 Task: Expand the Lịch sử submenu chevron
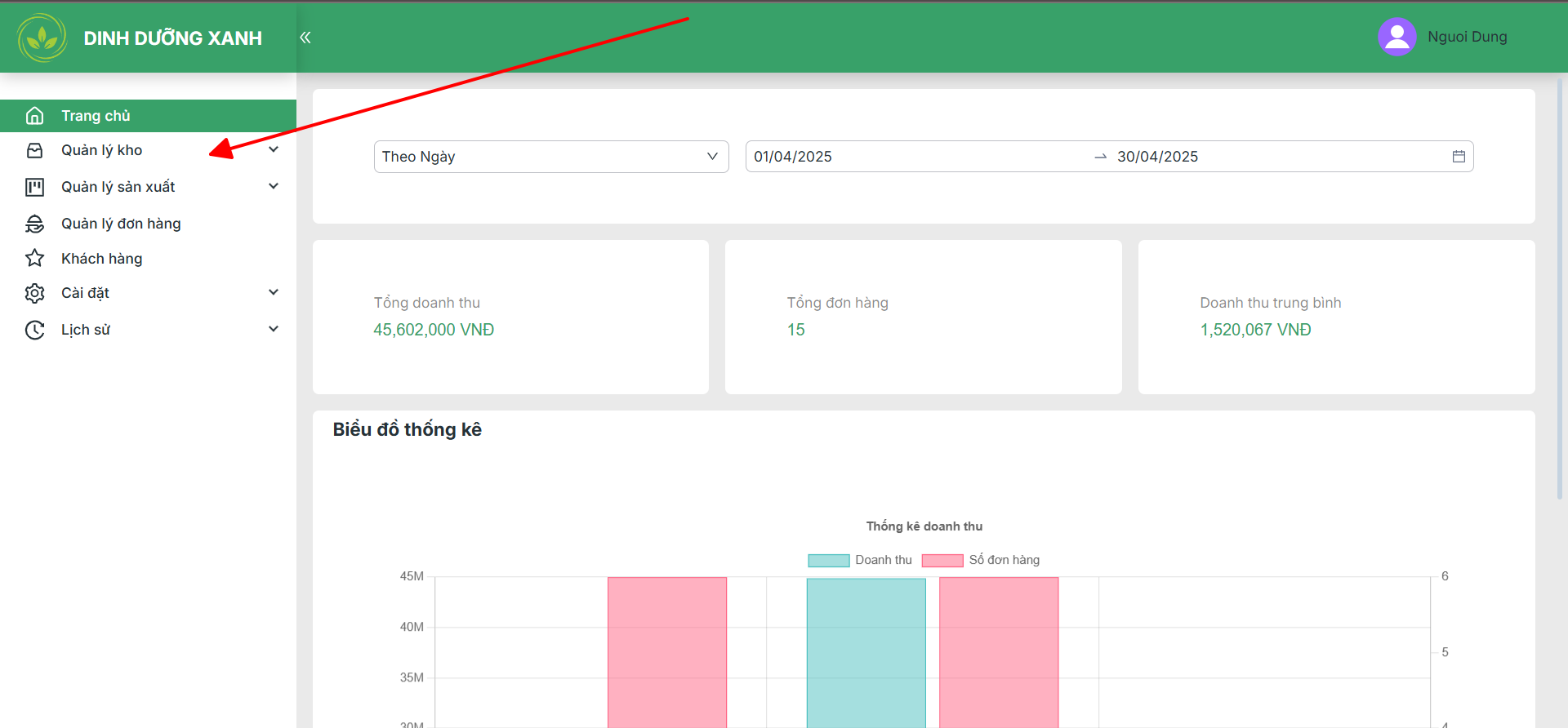point(274,329)
